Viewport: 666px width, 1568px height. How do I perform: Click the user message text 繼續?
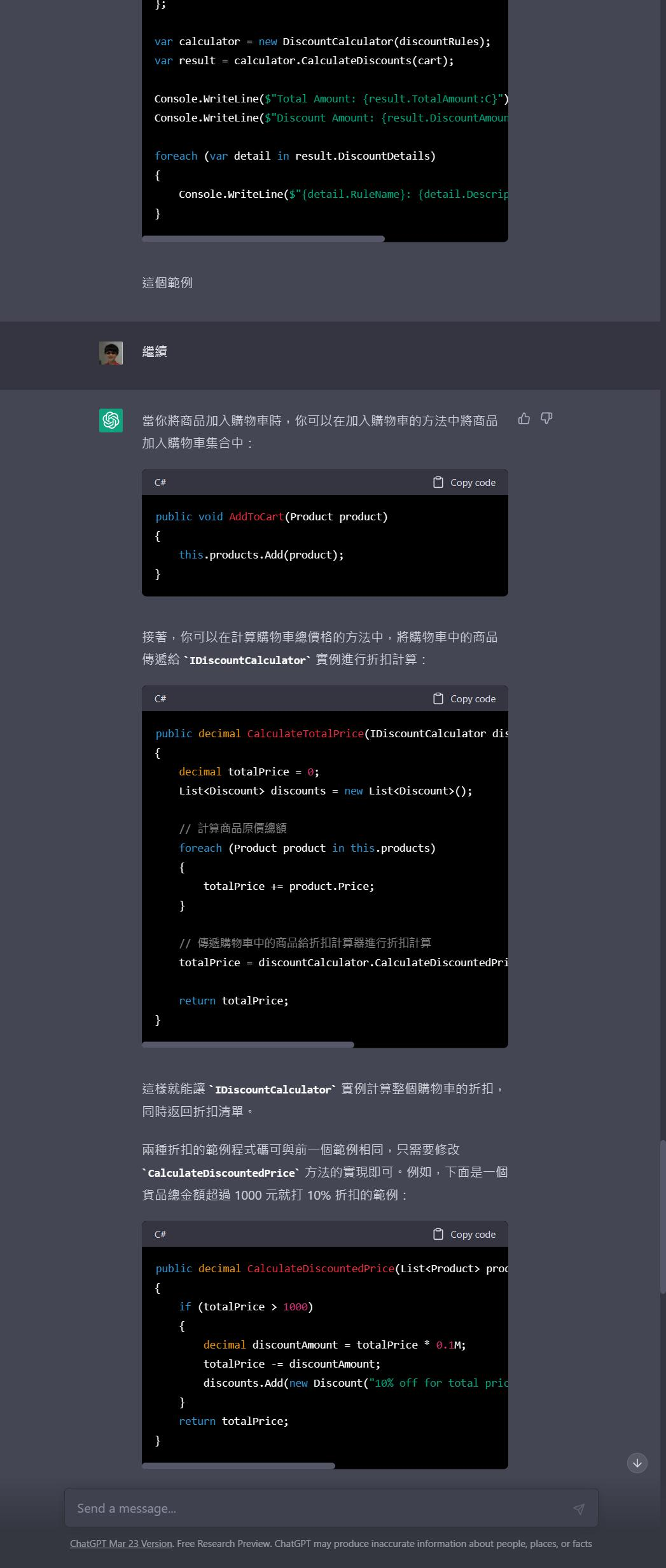[x=155, y=352]
